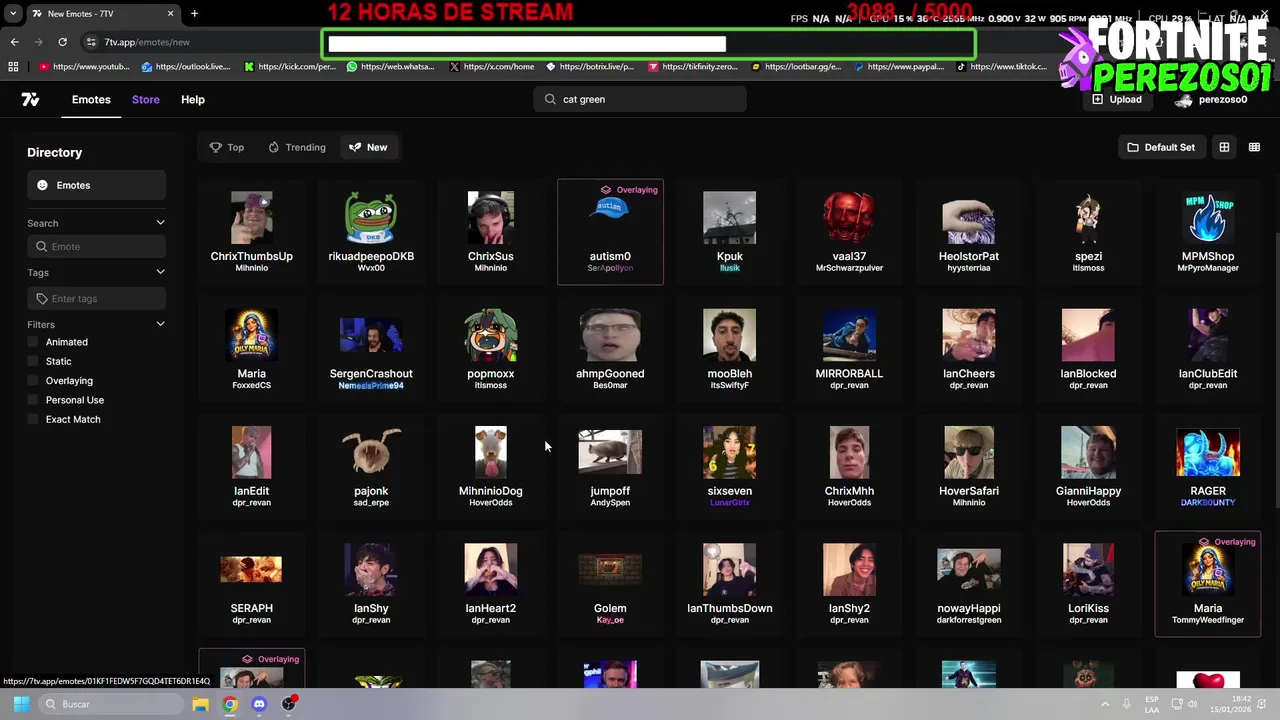Open a new browser tab
This screenshot has height=720, width=1280.
[x=194, y=13]
